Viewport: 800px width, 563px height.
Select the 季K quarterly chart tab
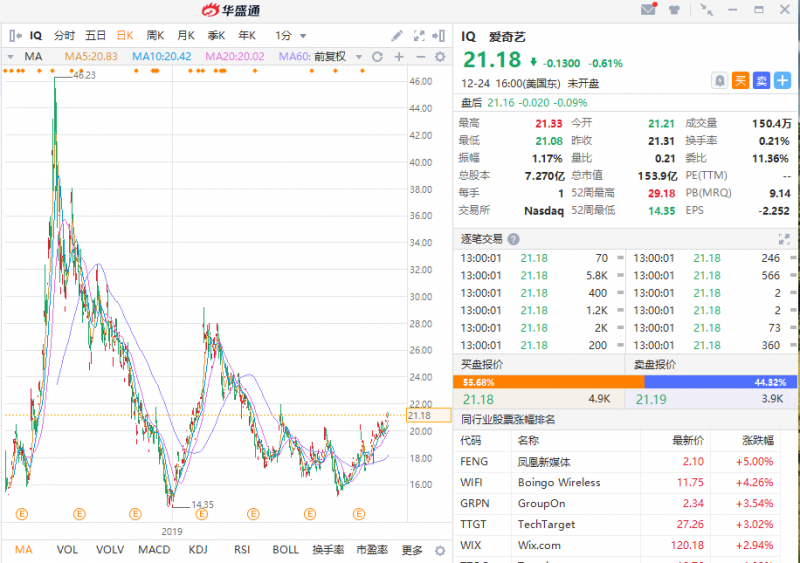tap(216, 36)
